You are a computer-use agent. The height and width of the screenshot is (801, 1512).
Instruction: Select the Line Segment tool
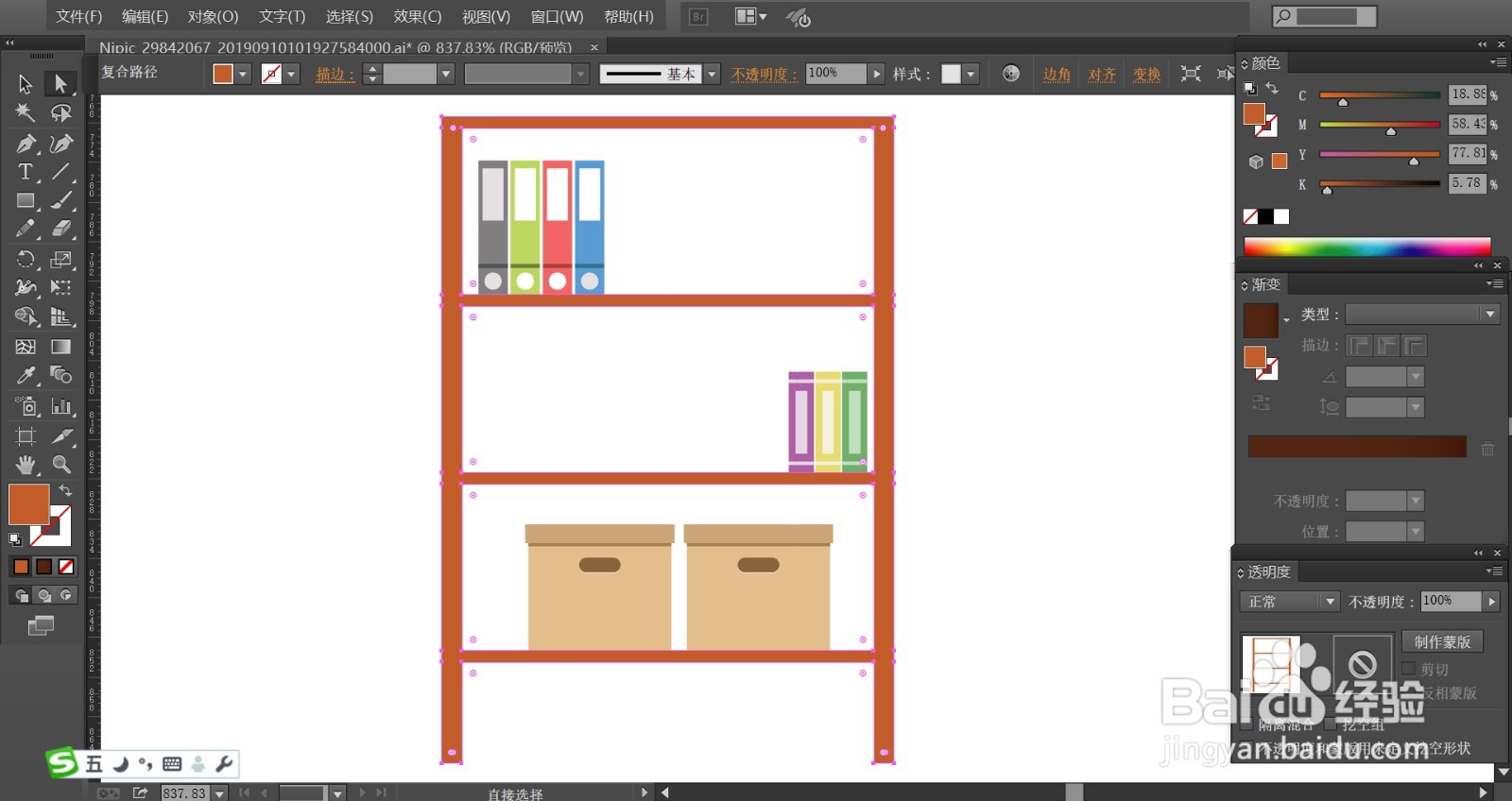tap(61, 172)
